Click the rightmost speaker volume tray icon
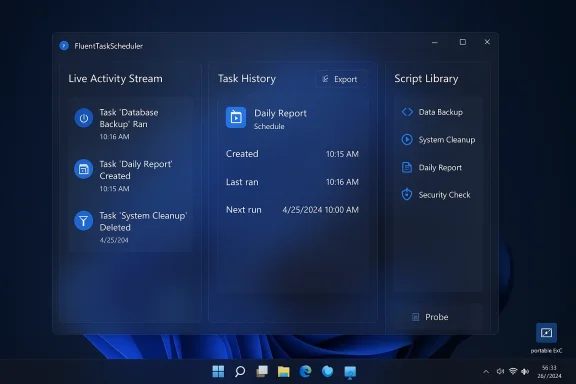Screen dimensions: 576x384 pyautogui.click(x=525, y=372)
